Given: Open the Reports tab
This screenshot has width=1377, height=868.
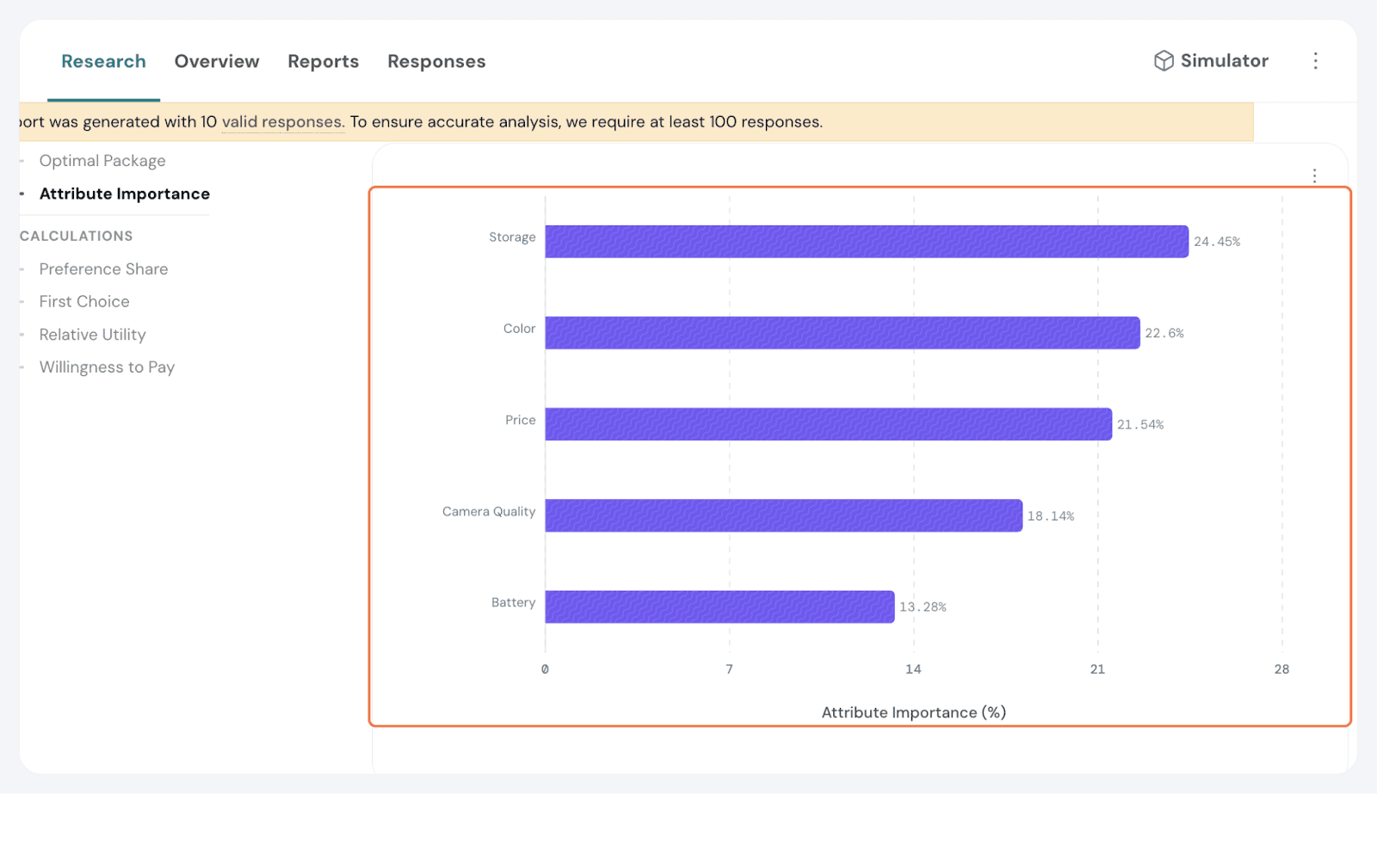Looking at the screenshot, I should 323,62.
